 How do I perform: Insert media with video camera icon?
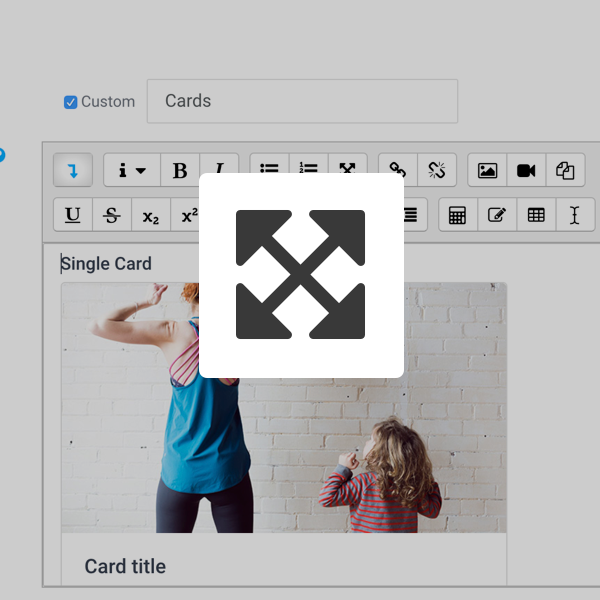point(526,170)
